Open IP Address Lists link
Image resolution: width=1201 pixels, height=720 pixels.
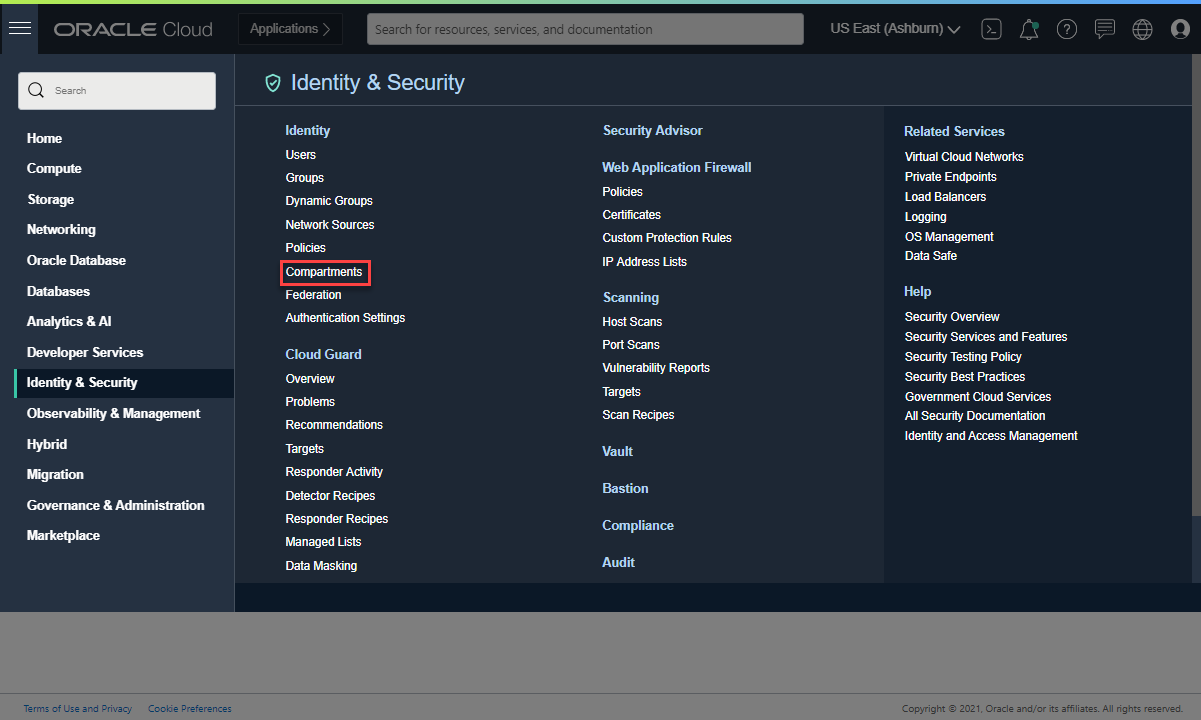[x=645, y=262]
